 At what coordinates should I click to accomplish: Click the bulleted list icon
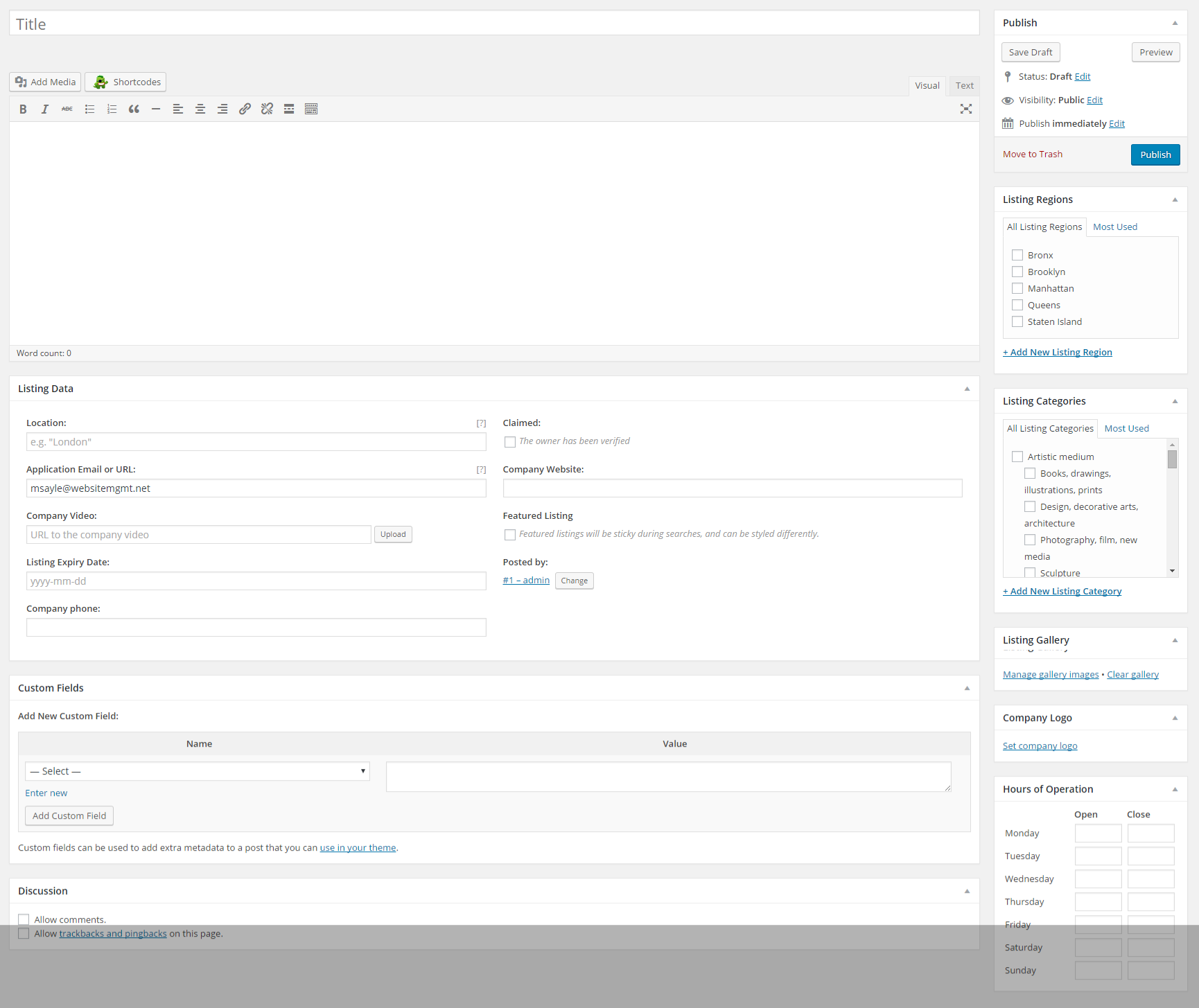point(89,109)
